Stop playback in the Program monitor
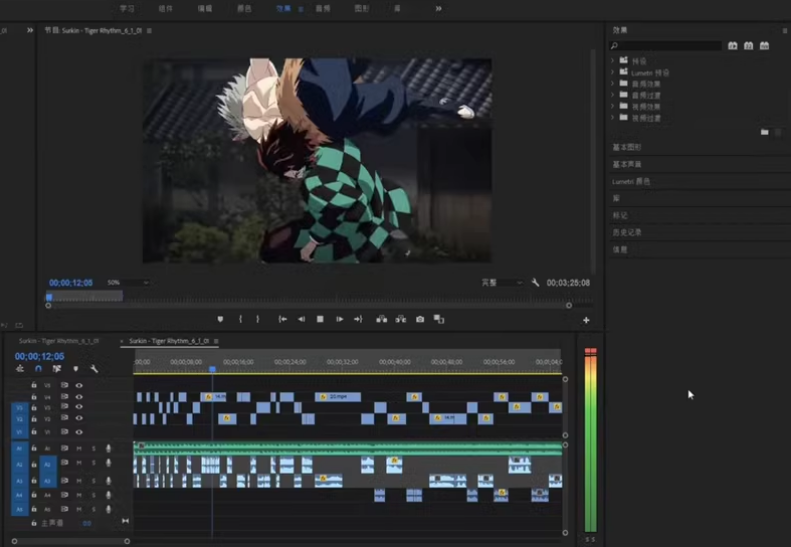This screenshot has height=547, width=791. tap(320, 319)
